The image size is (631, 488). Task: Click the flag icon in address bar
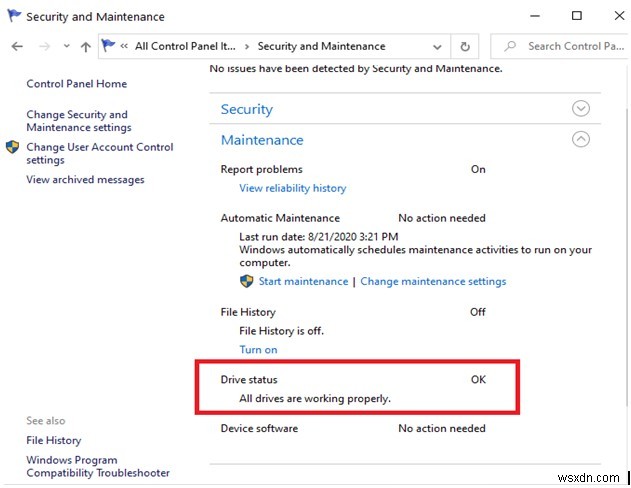108,45
